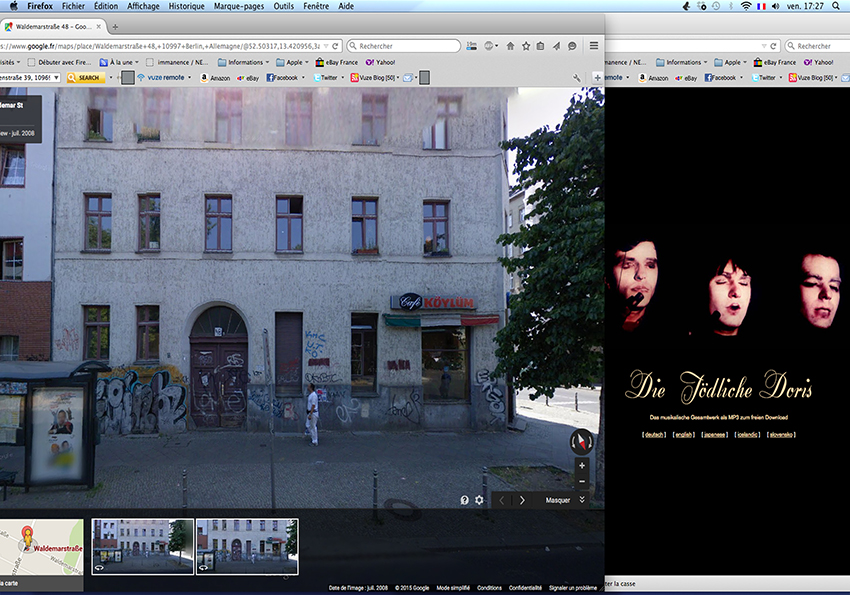Open the Twitter bookmark dropdown in the front window

[343, 78]
